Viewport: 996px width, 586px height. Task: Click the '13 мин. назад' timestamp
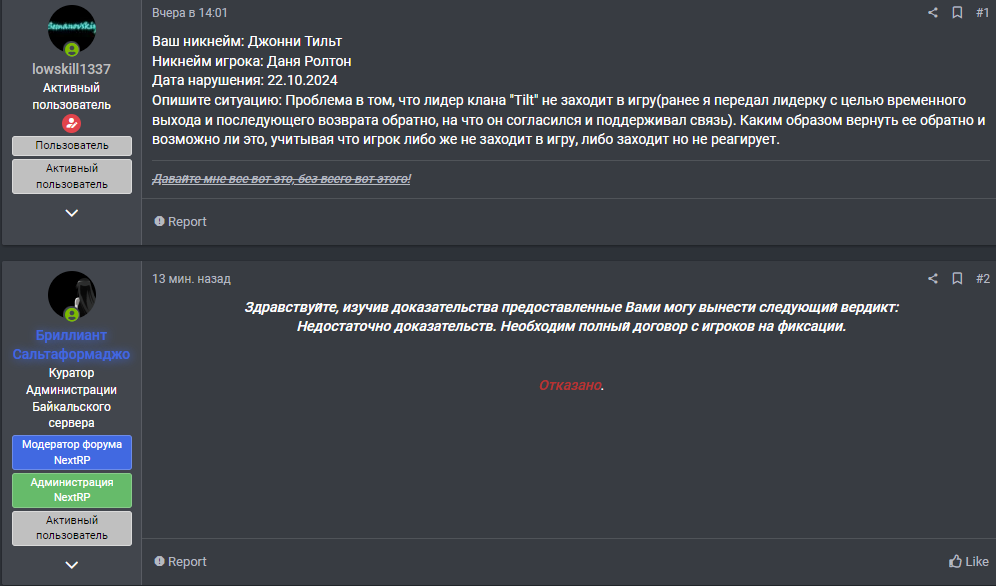191,279
